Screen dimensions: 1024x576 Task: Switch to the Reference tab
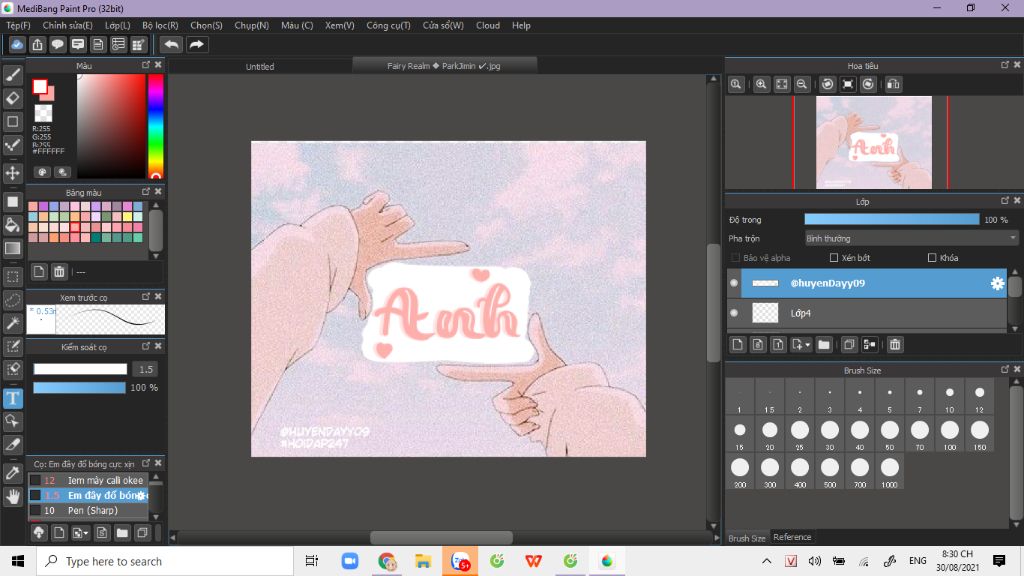[x=792, y=537]
